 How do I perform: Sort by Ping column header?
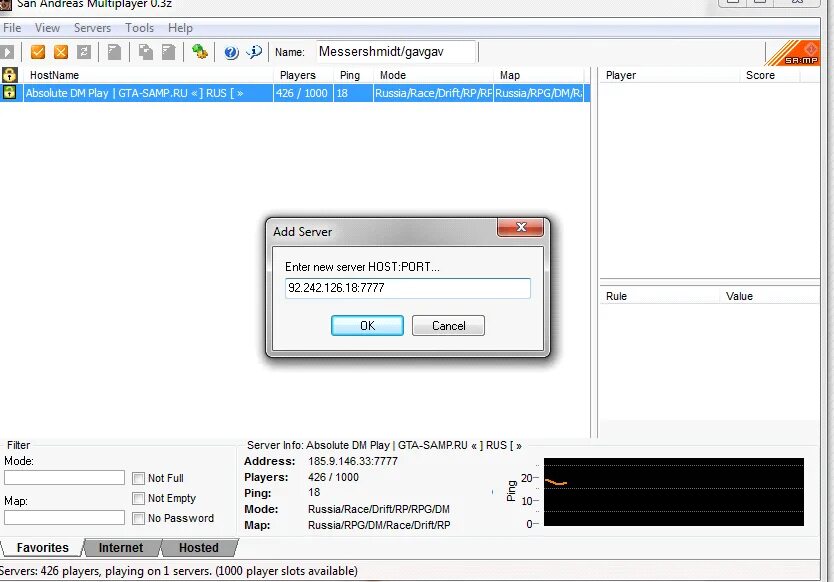click(353, 75)
